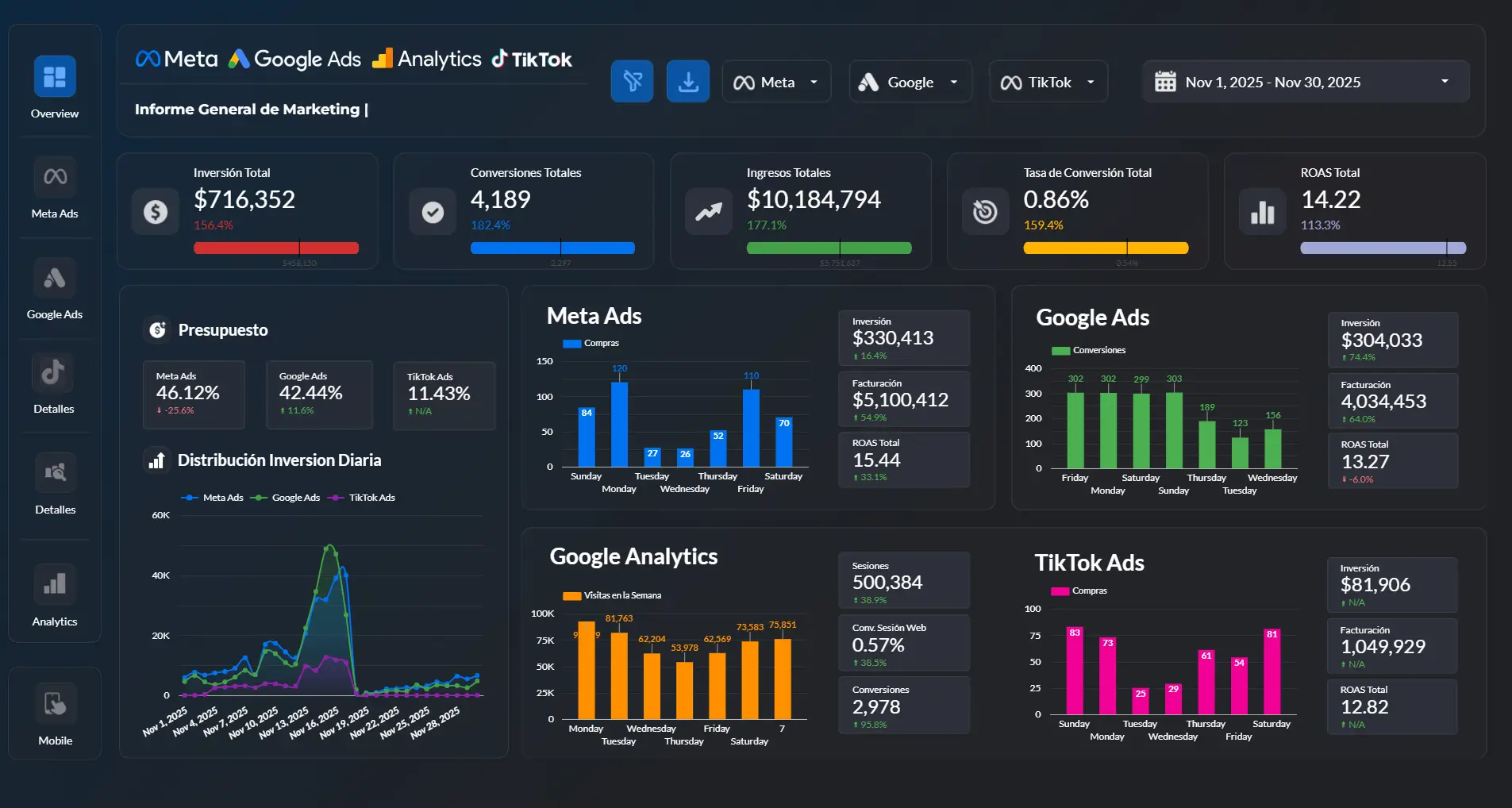Click TikTok Facturación 1,049,929 value

1383,647
